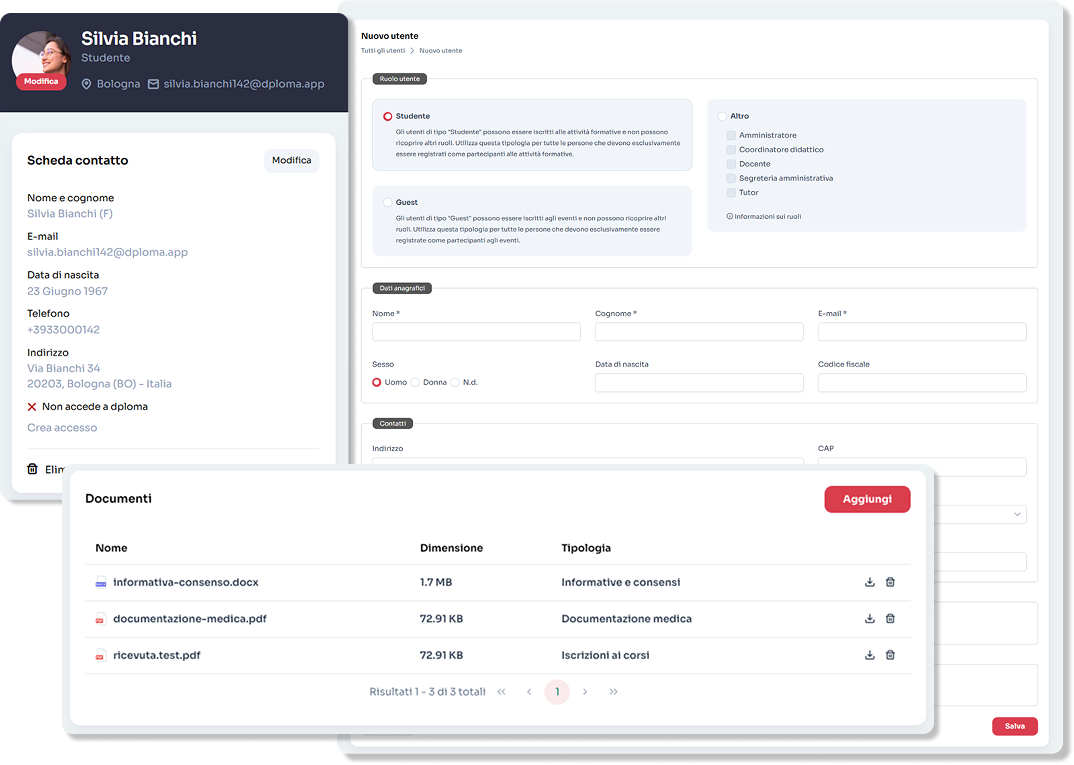Click Salva button in new user form
The width and height of the screenshot is (1074, 765).
tap(1014, 726)
